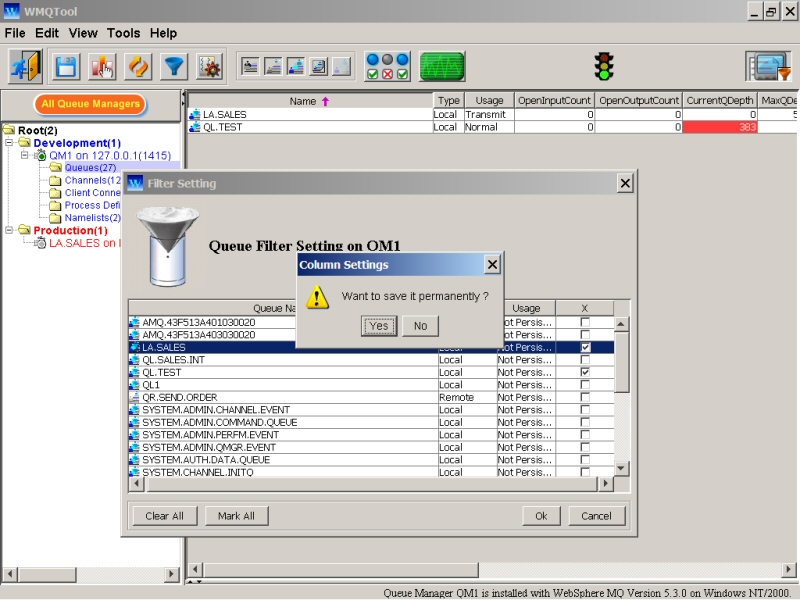The height and width of the screenshot is (600, 800).
Task: Close the Filter Setting dialog
Action: pyautogui.click(x=625, y=183)
